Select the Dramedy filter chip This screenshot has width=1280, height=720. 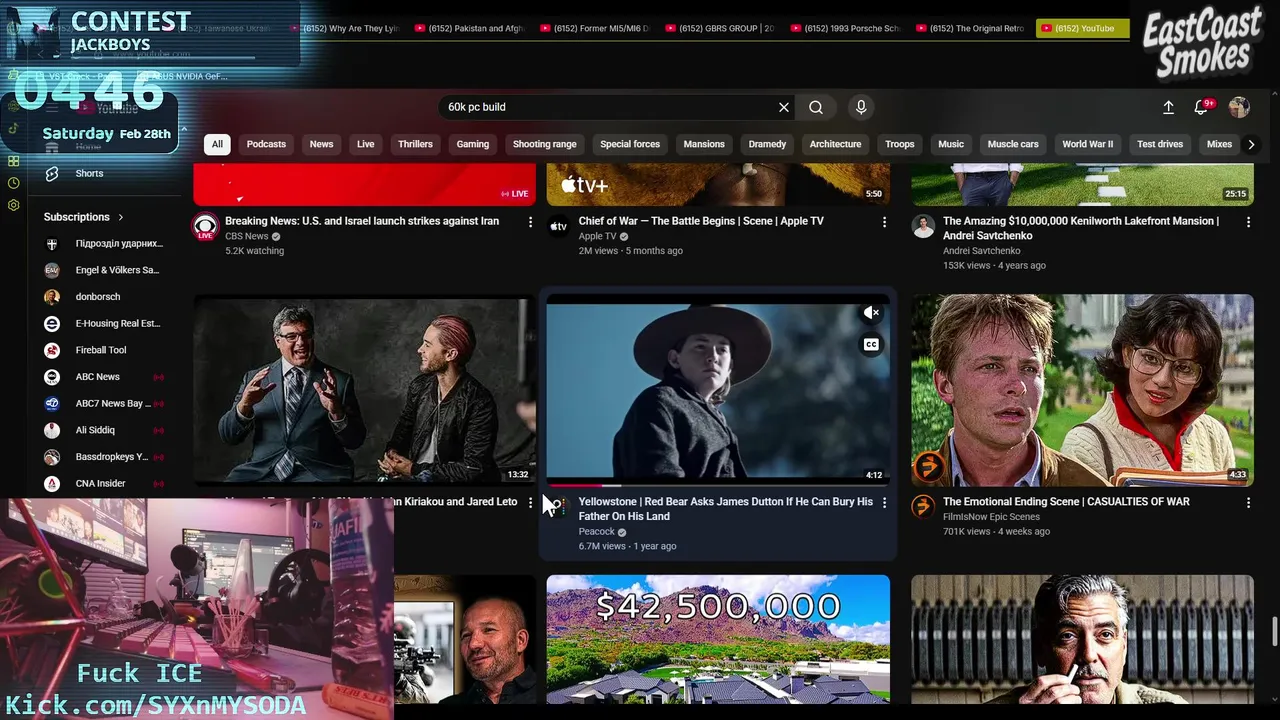(x=767, y=144)
